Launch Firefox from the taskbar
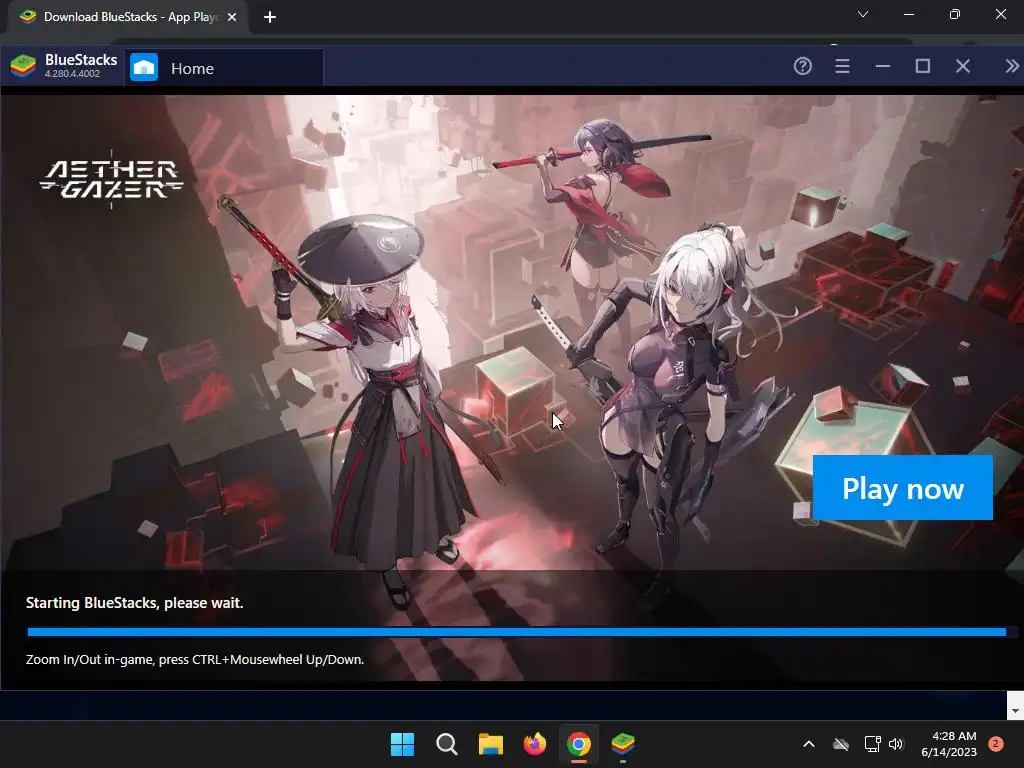Screen dimensions: 1024x768 click(x=535, y=744)
